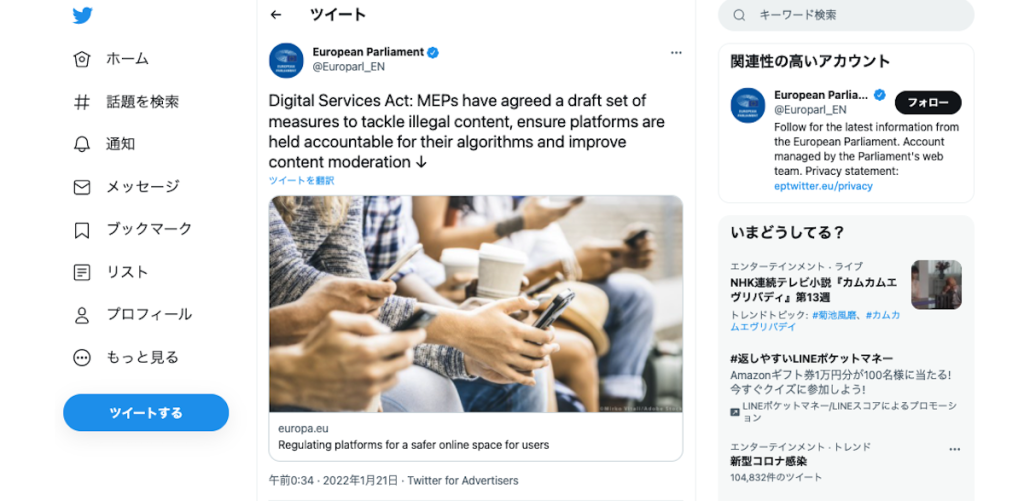
Task: Open プロフィール via the person icon
Action: 82,315
